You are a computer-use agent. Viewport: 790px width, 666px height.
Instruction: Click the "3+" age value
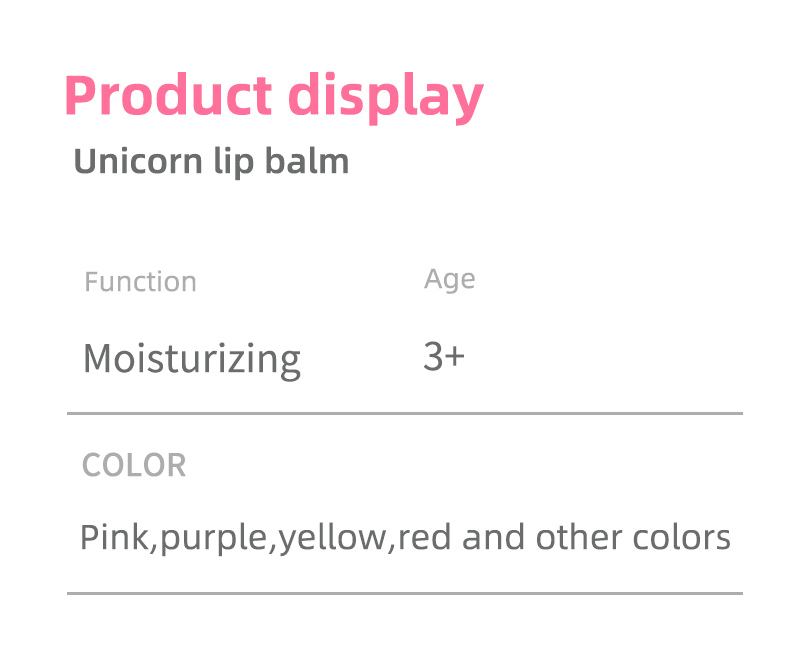[443, 356]
